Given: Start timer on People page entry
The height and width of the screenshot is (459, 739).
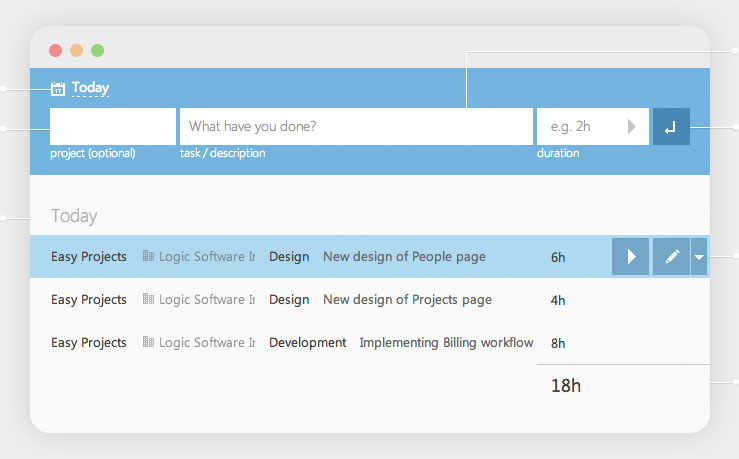Looking at the screenshot, I should tap(631, 257).
